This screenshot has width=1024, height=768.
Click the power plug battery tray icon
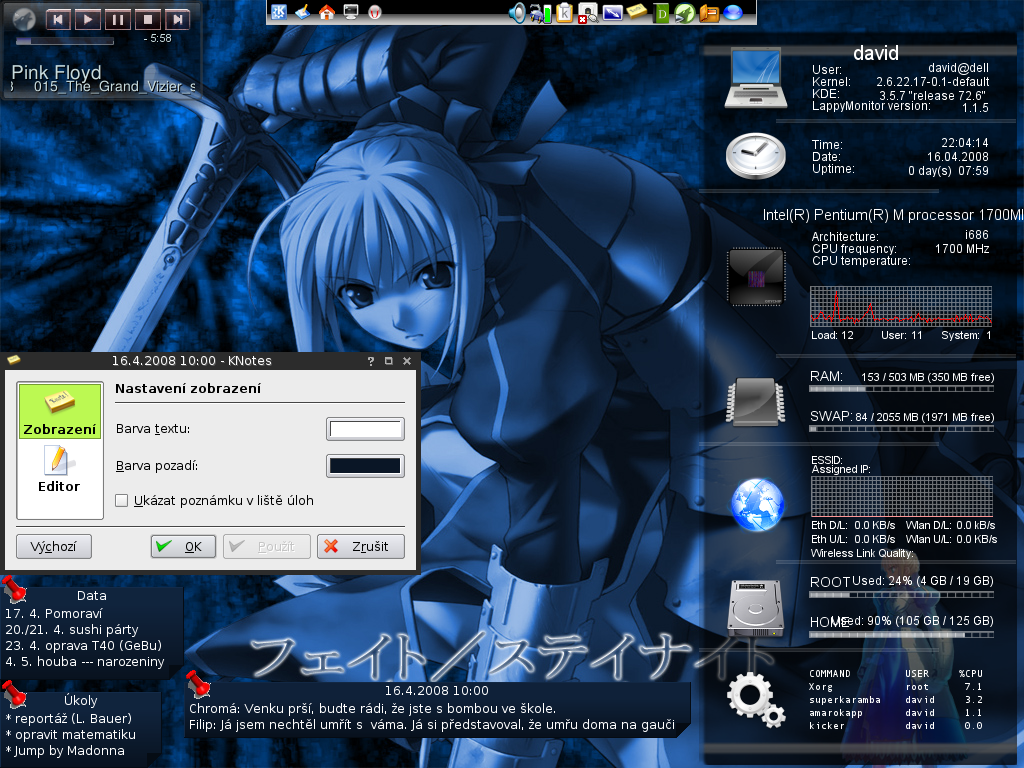[x=541, y=13]
